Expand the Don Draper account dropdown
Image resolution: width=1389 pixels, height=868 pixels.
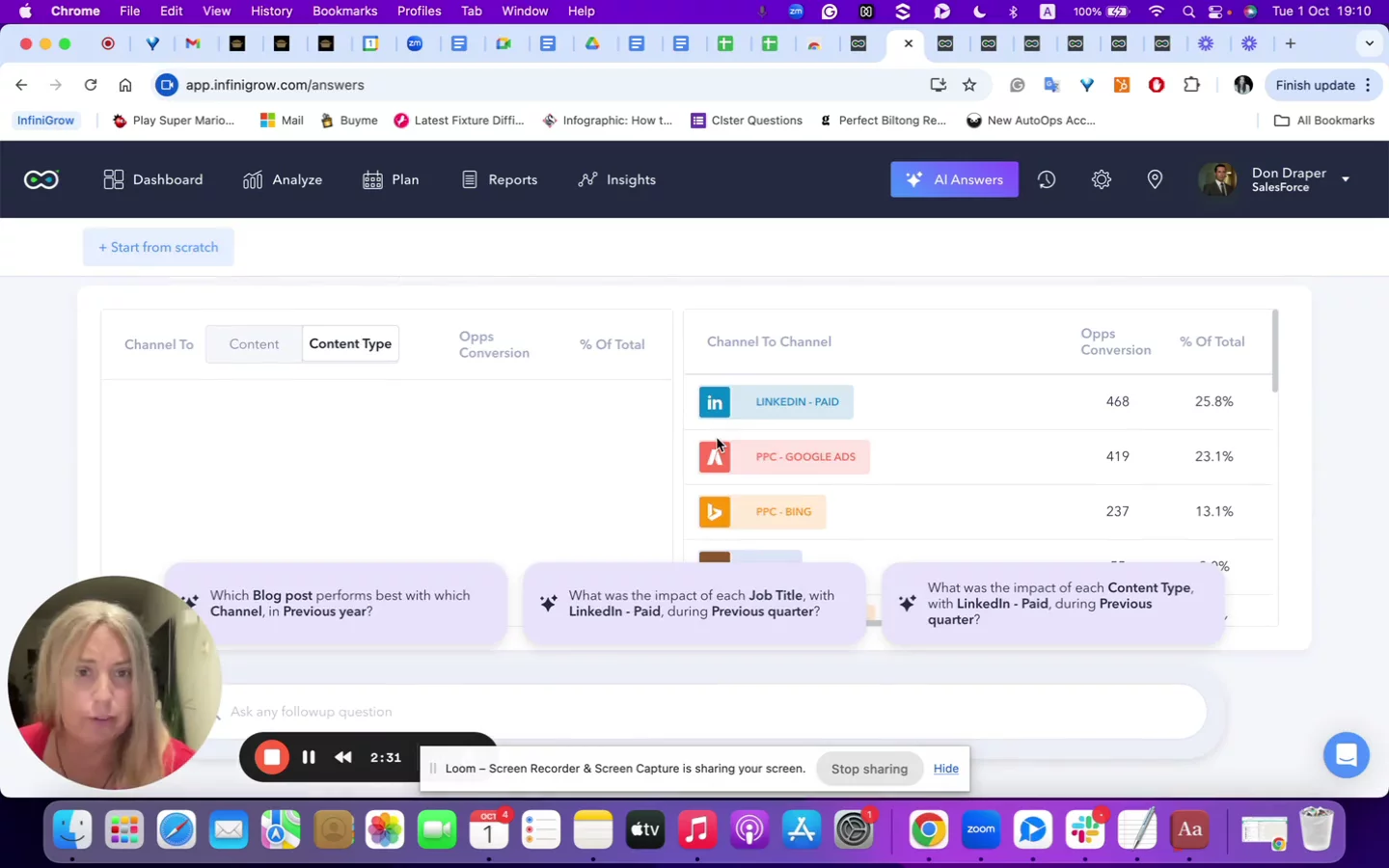pos(1345,179)
